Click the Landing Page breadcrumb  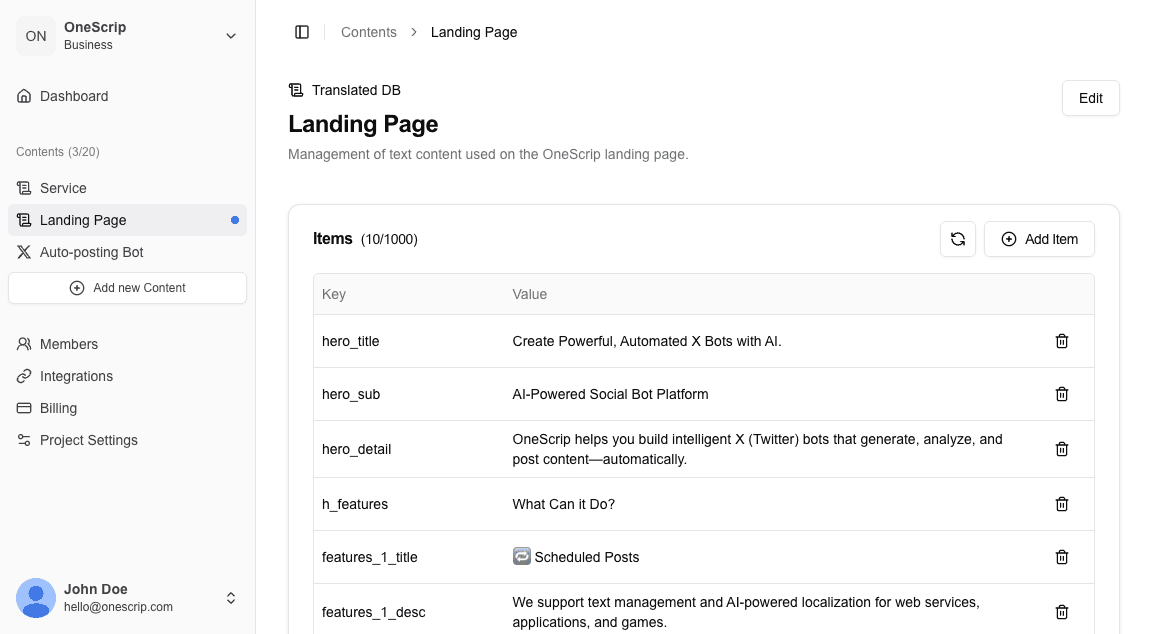pyautogui.click(x=474, y=32)
